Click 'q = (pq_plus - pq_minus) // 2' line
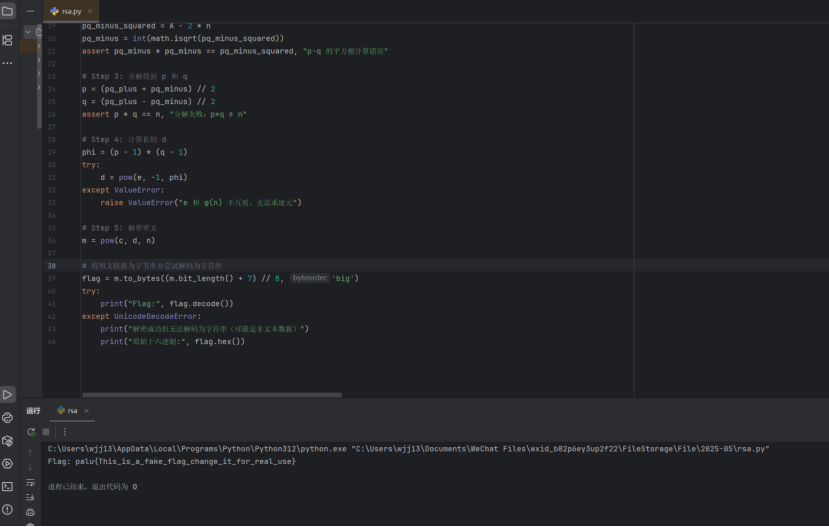 click(149, 101)
